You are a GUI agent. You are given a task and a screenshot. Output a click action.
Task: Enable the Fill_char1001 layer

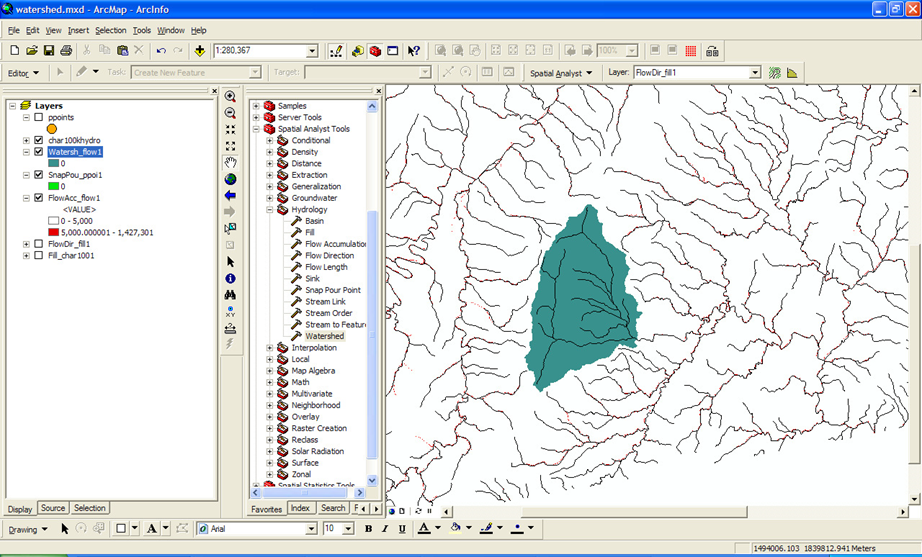pos(39,255)
